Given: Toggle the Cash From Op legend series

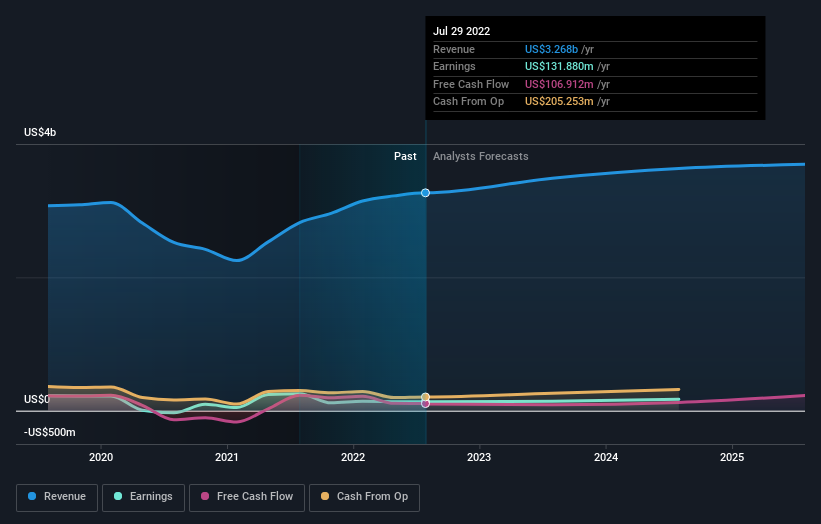Looking at the screenshot, I should [x=364, y=497].
